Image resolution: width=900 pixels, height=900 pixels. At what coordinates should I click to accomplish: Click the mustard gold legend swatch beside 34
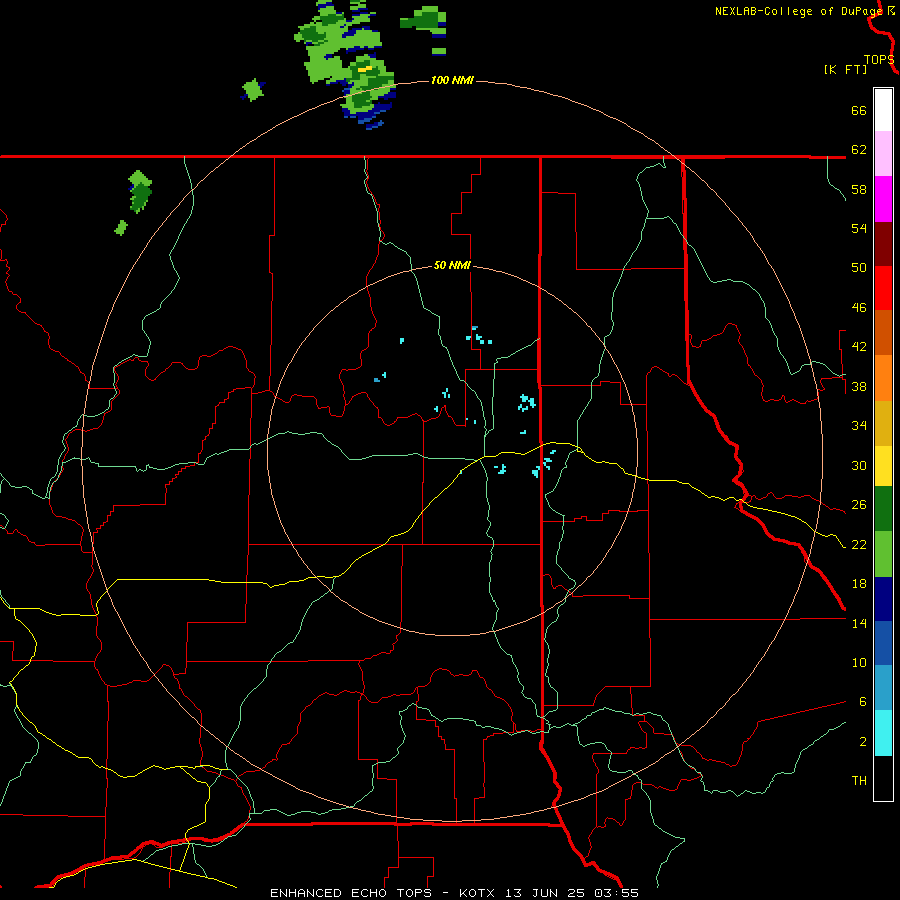pos(883,423)
